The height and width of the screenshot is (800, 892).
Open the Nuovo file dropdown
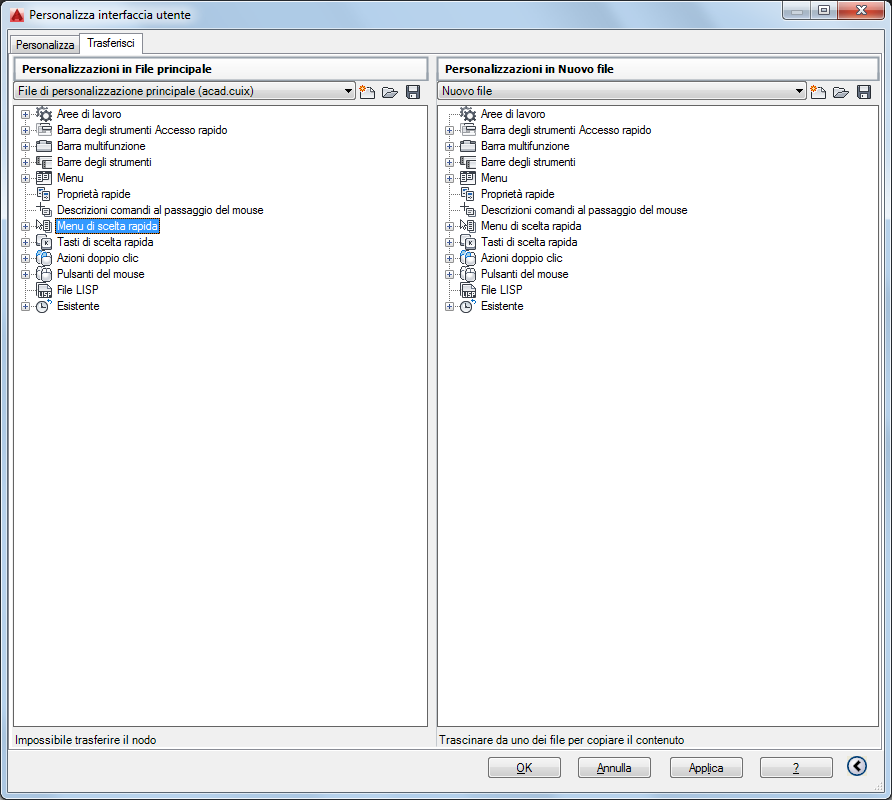[799, 91]
